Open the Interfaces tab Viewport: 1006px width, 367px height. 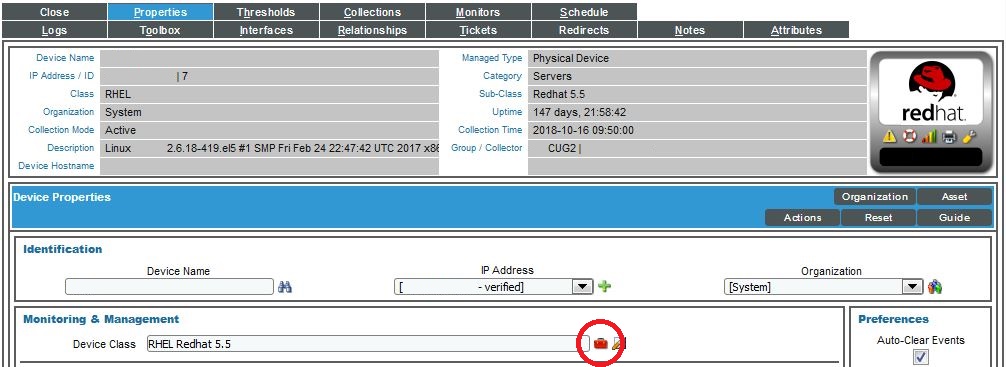pyautogui.click(x=266, y=30)
